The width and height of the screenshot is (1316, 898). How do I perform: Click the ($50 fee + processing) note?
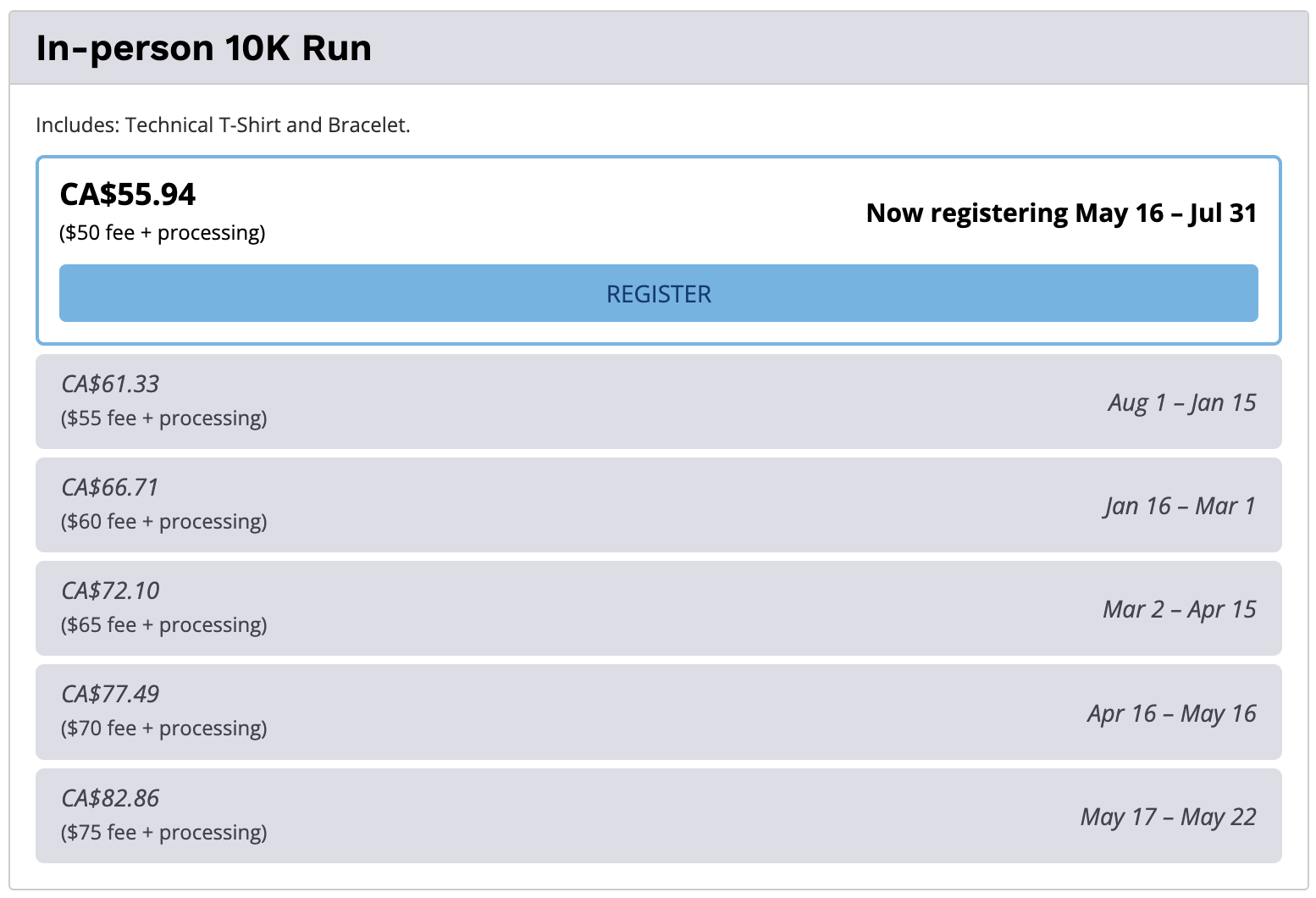[162, 233]
